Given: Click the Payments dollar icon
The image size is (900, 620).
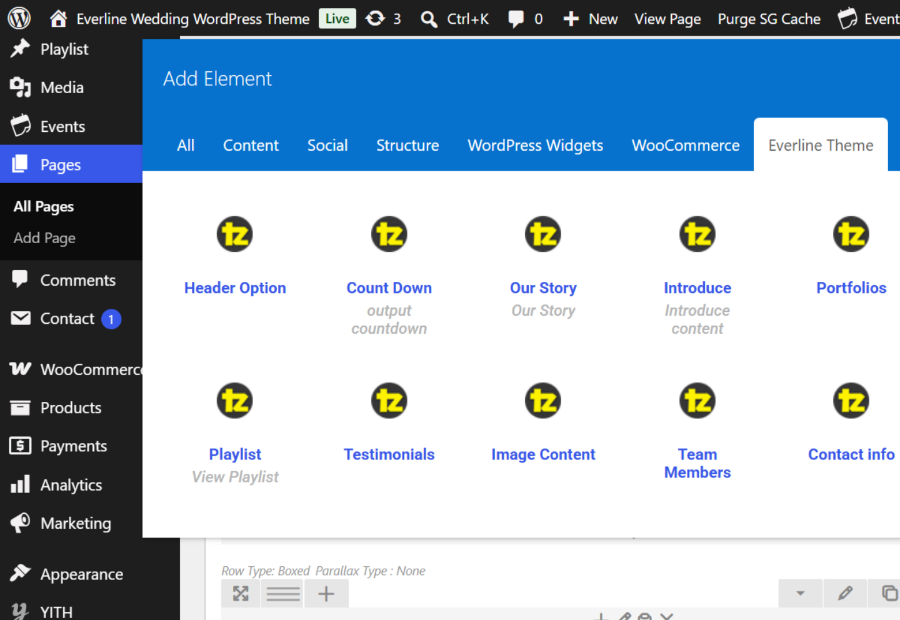Looking at the screenshot, I should [x=20, y=445].
